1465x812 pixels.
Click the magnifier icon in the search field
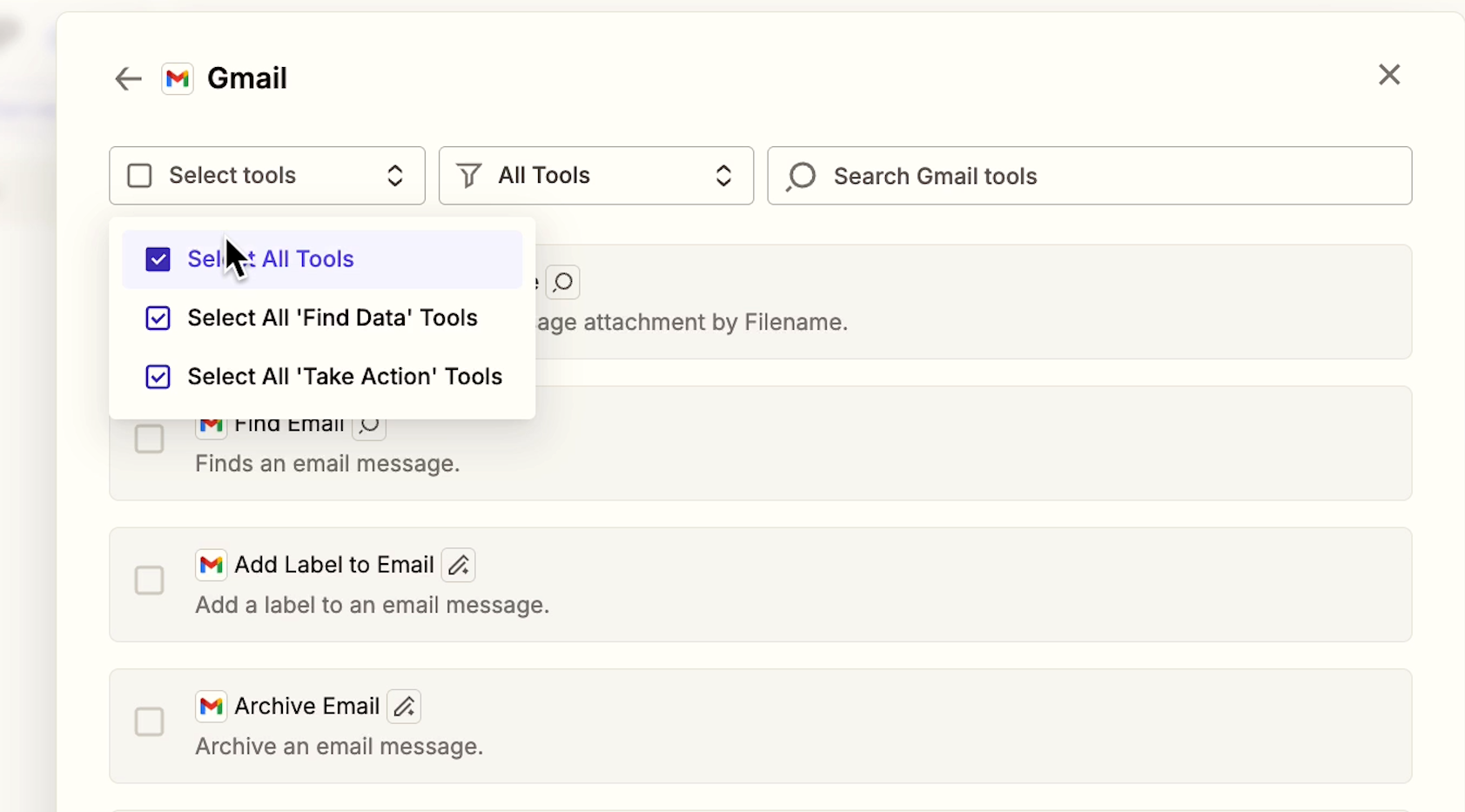pos(801,177)
